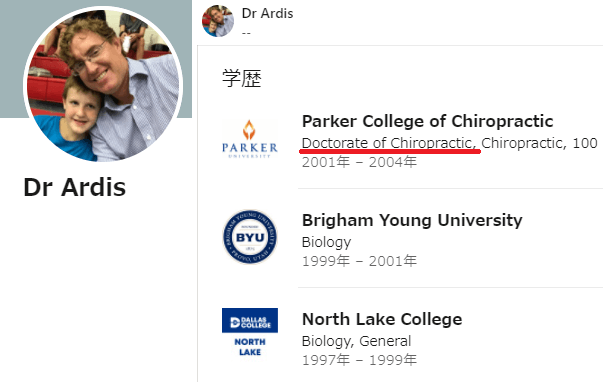Click the Dallas College North Lake logo

pos(250,333)
